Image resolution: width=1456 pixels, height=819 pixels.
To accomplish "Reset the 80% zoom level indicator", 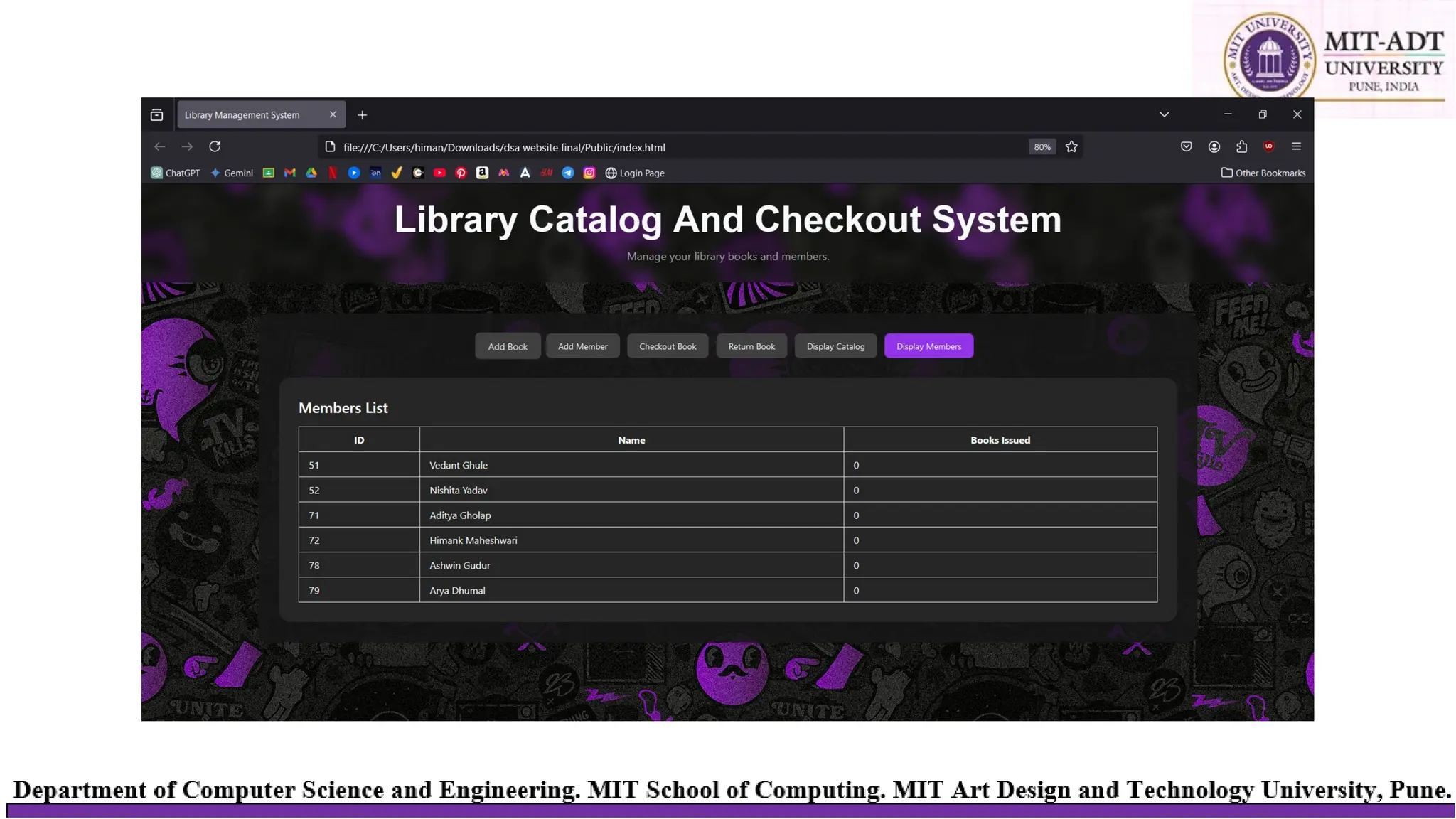I will pyautogui.click(x=1042, y=147).
